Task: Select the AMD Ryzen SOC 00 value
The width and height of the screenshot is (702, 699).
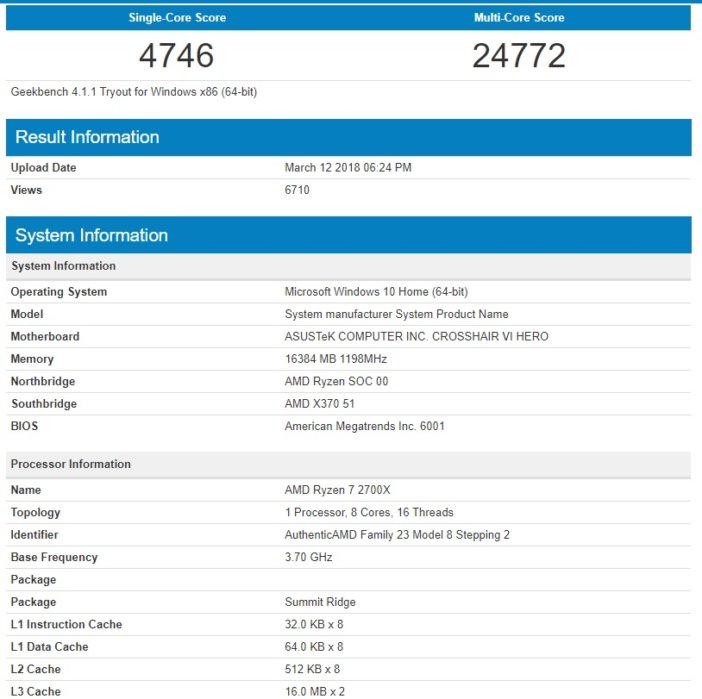Action: (336, 382)
